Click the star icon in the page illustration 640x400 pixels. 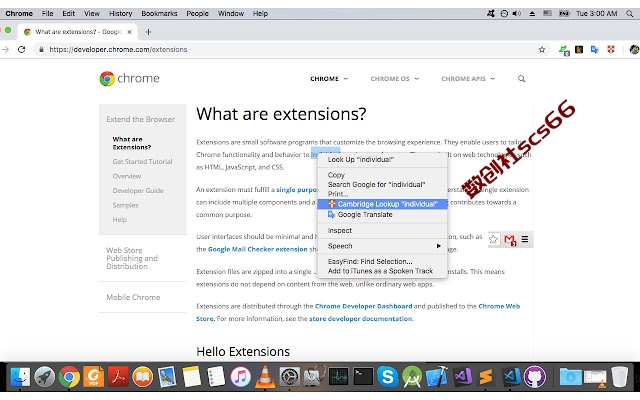493,240
